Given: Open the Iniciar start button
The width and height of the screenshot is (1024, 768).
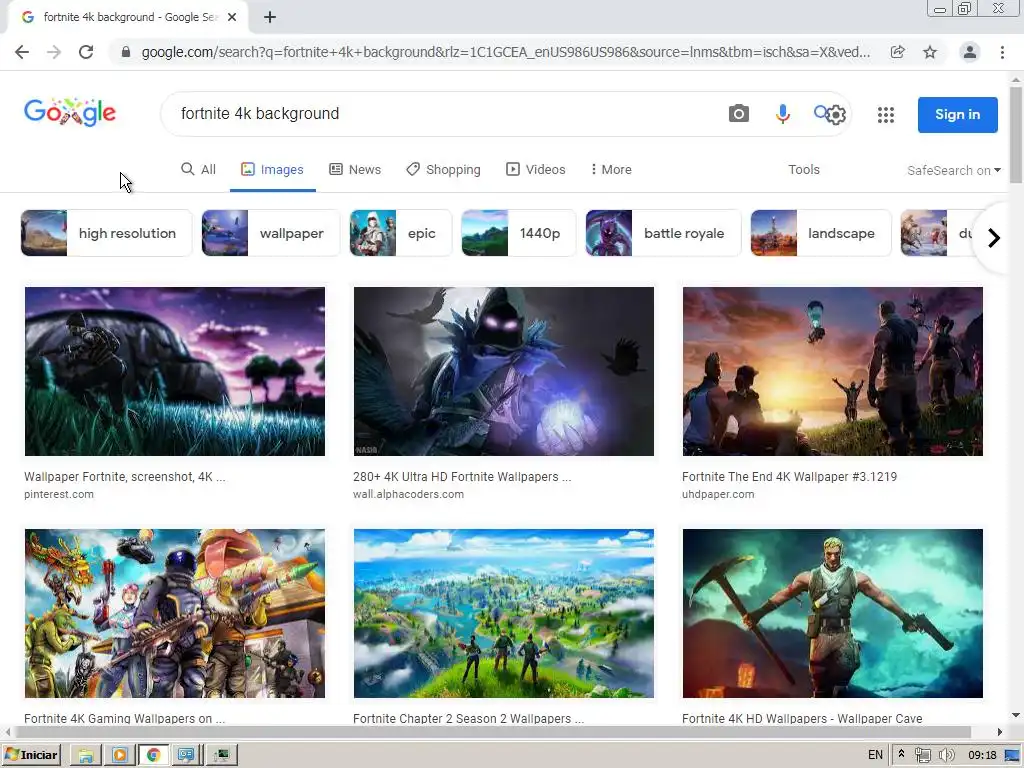Looking at the screenshot, I should pos(31,755).
